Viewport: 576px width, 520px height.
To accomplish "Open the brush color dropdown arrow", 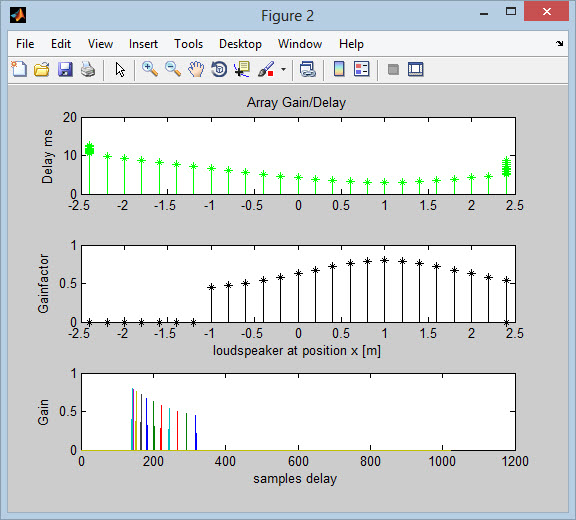I will point(283,69).
